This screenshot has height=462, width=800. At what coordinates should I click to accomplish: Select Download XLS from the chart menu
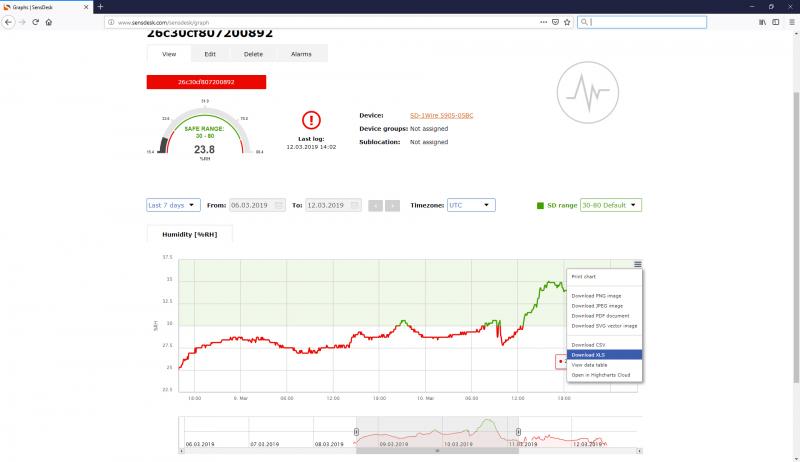pyautogui.click(x=588, y=355)
